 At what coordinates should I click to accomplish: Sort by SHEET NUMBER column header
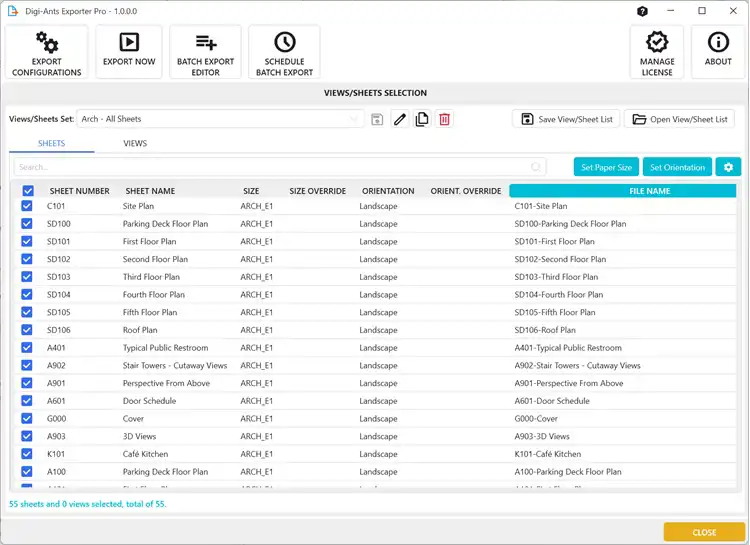coord(79,191)
